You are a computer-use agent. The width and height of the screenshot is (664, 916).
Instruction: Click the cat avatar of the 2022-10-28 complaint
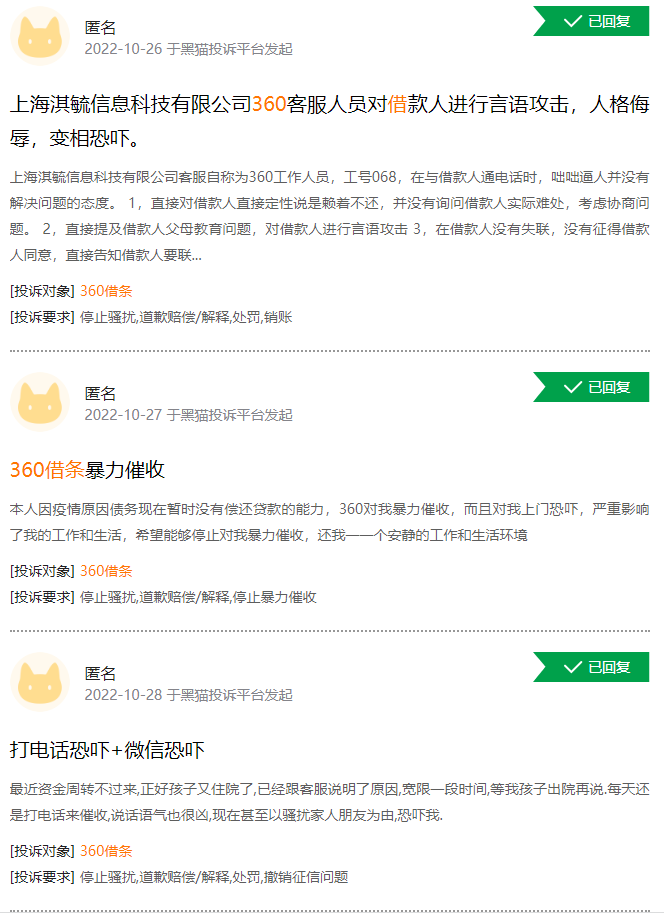click(x=39, y=682)
